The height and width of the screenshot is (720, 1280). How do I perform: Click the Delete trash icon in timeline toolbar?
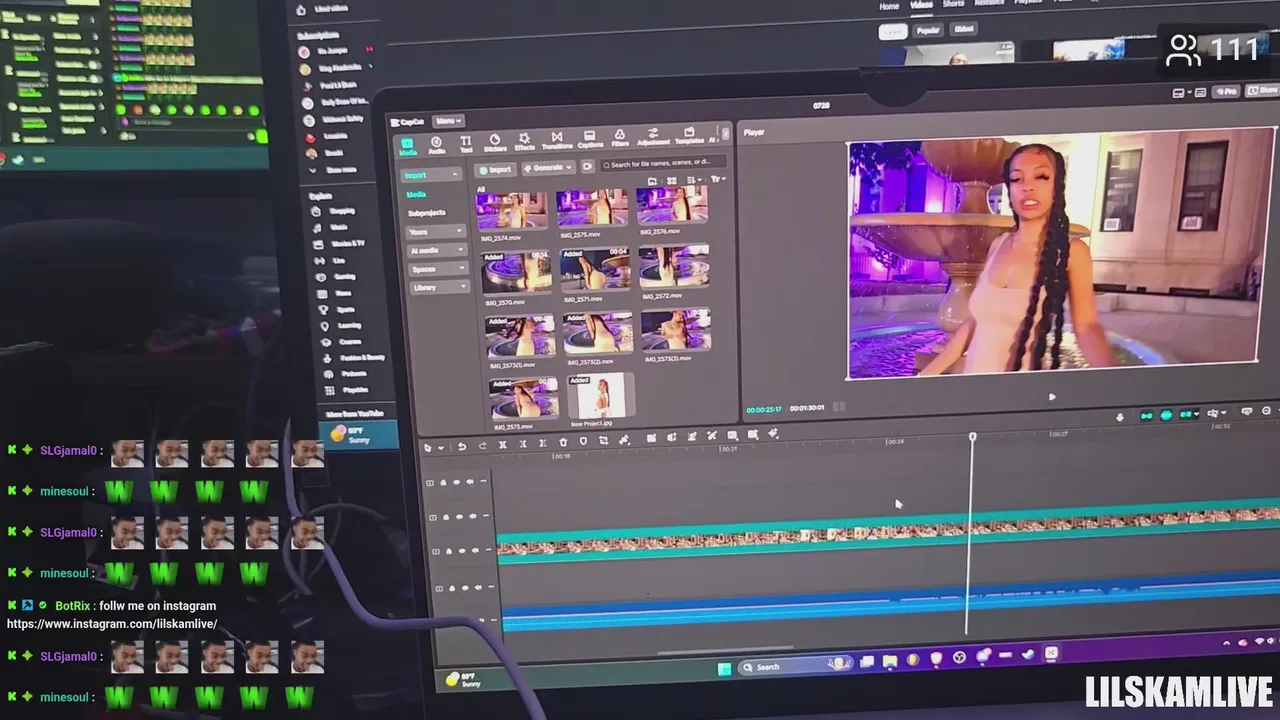tap(563, 442)
